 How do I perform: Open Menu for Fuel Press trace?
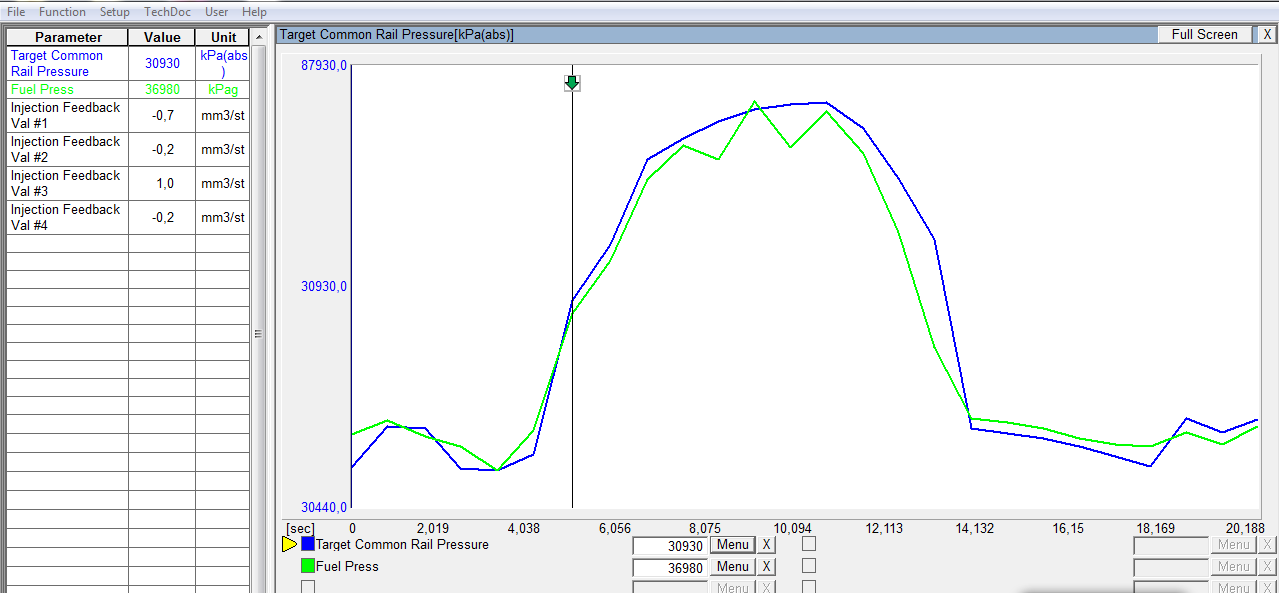pos(732,567)
